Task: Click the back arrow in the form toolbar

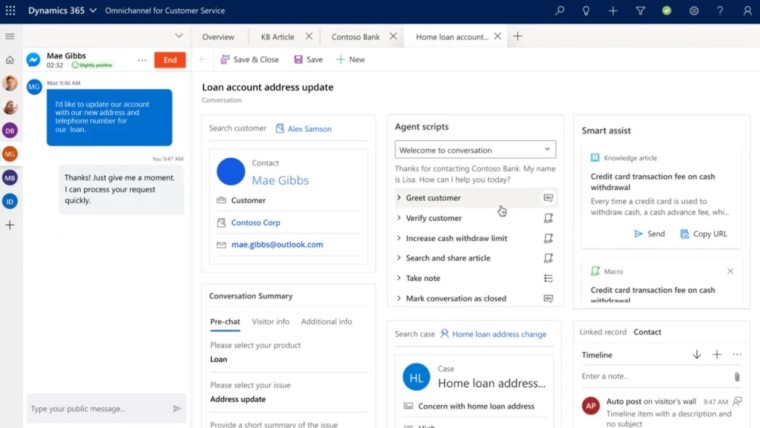Action: [203, 60]
